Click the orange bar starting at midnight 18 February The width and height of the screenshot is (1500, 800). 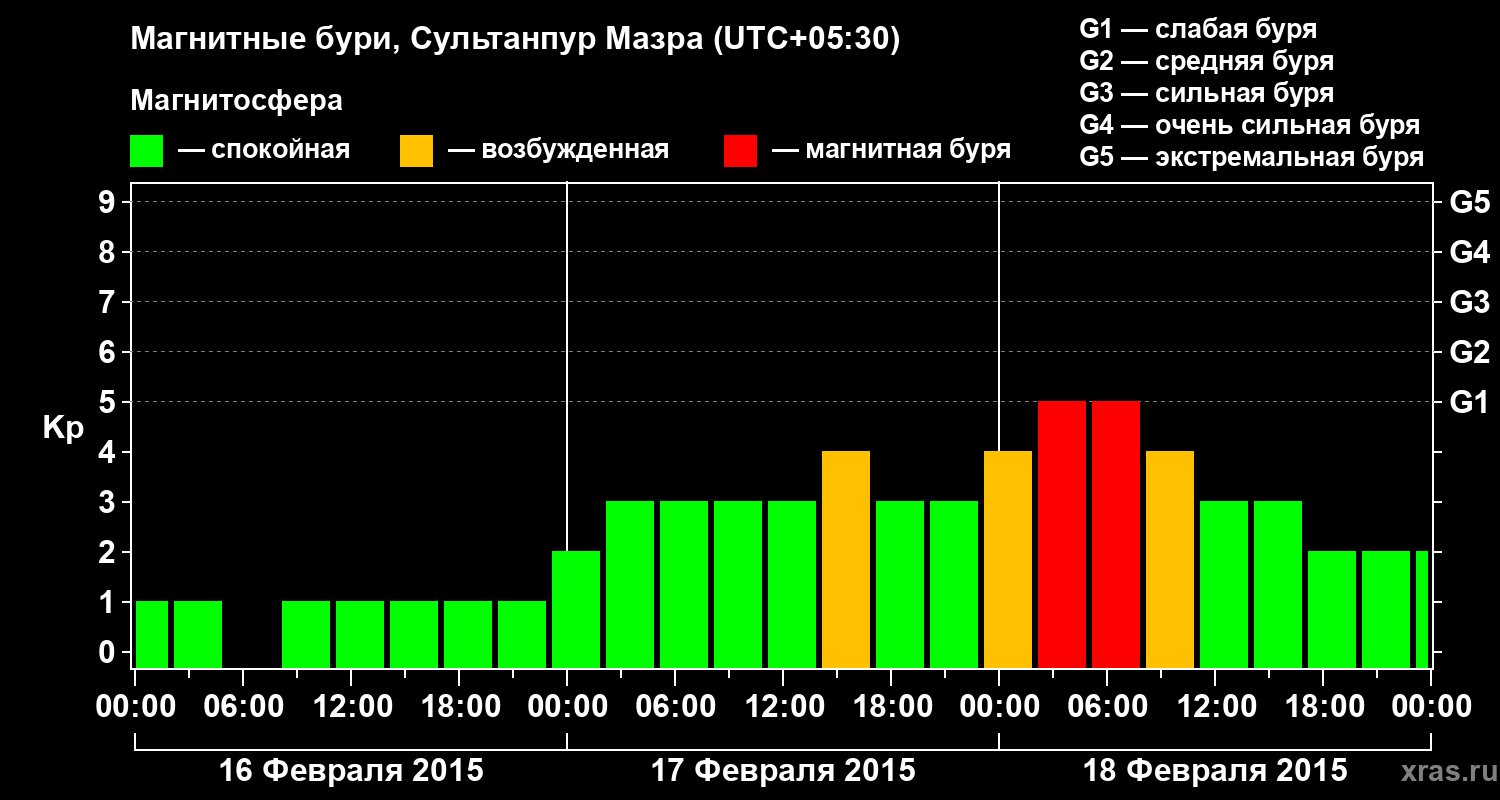click(1008, 559)
